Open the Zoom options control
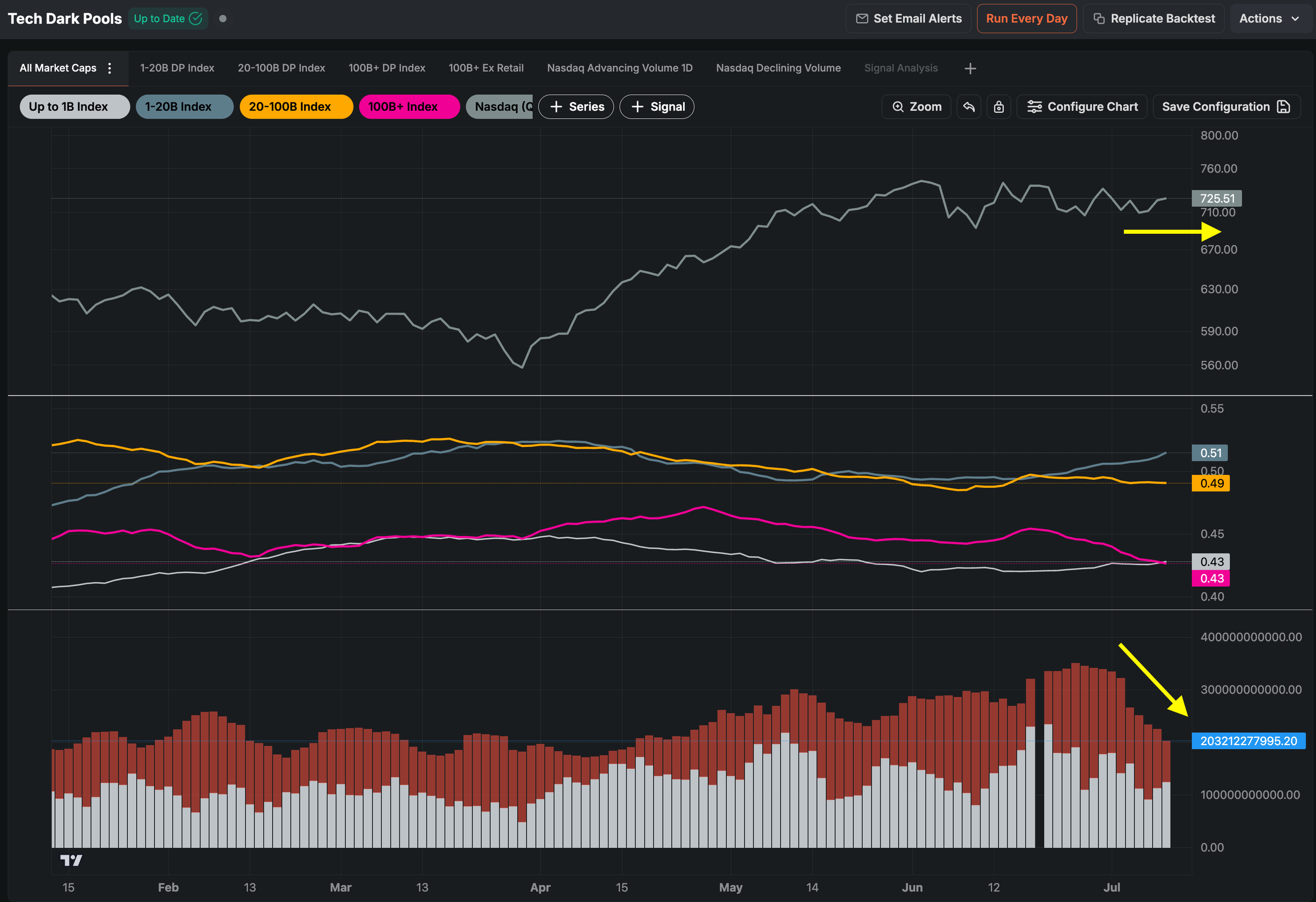The height and width of the screenshot is (902, 1316). click(916, 106)
